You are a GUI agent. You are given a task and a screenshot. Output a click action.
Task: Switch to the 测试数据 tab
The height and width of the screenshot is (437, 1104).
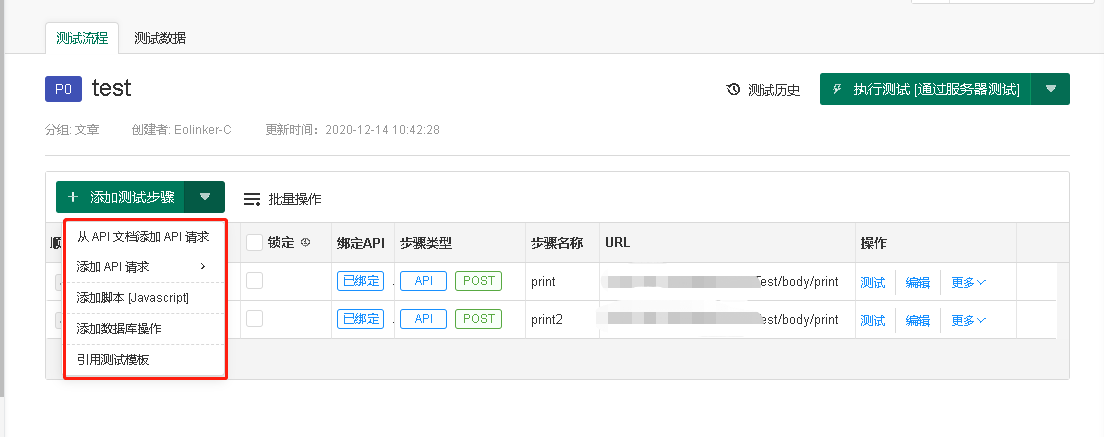160,38
